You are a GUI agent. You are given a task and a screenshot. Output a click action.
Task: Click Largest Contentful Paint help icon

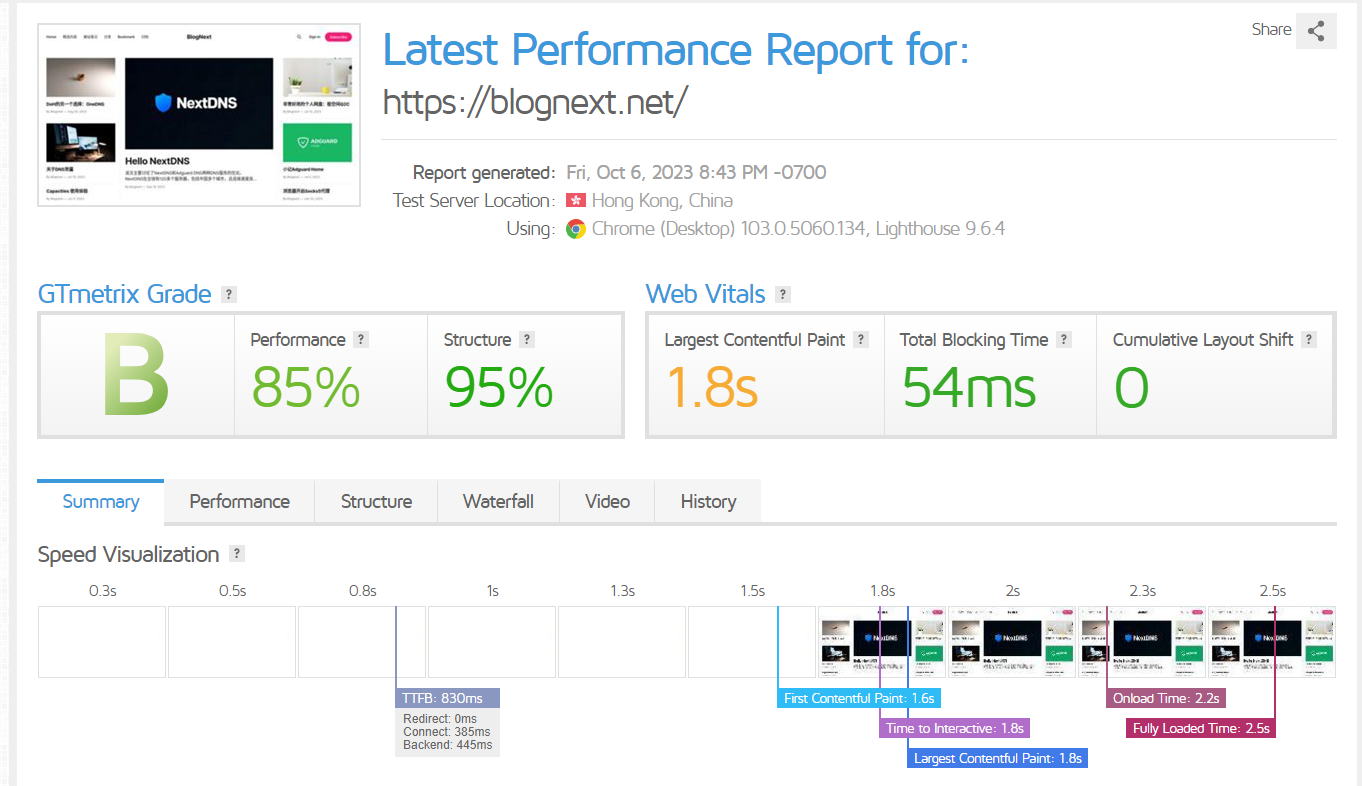point(861,340)
